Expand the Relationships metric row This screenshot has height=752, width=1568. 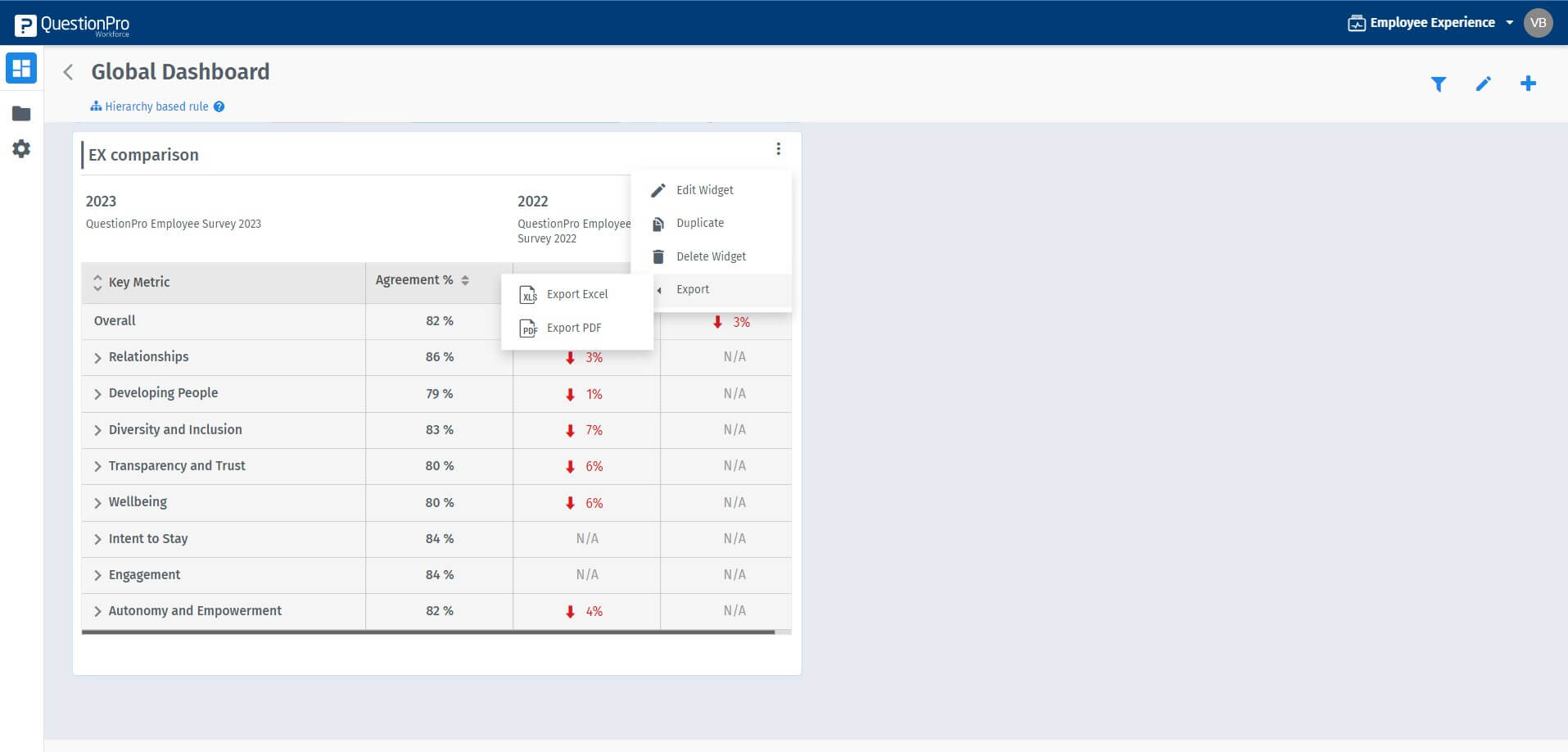(x=97, y=357)
